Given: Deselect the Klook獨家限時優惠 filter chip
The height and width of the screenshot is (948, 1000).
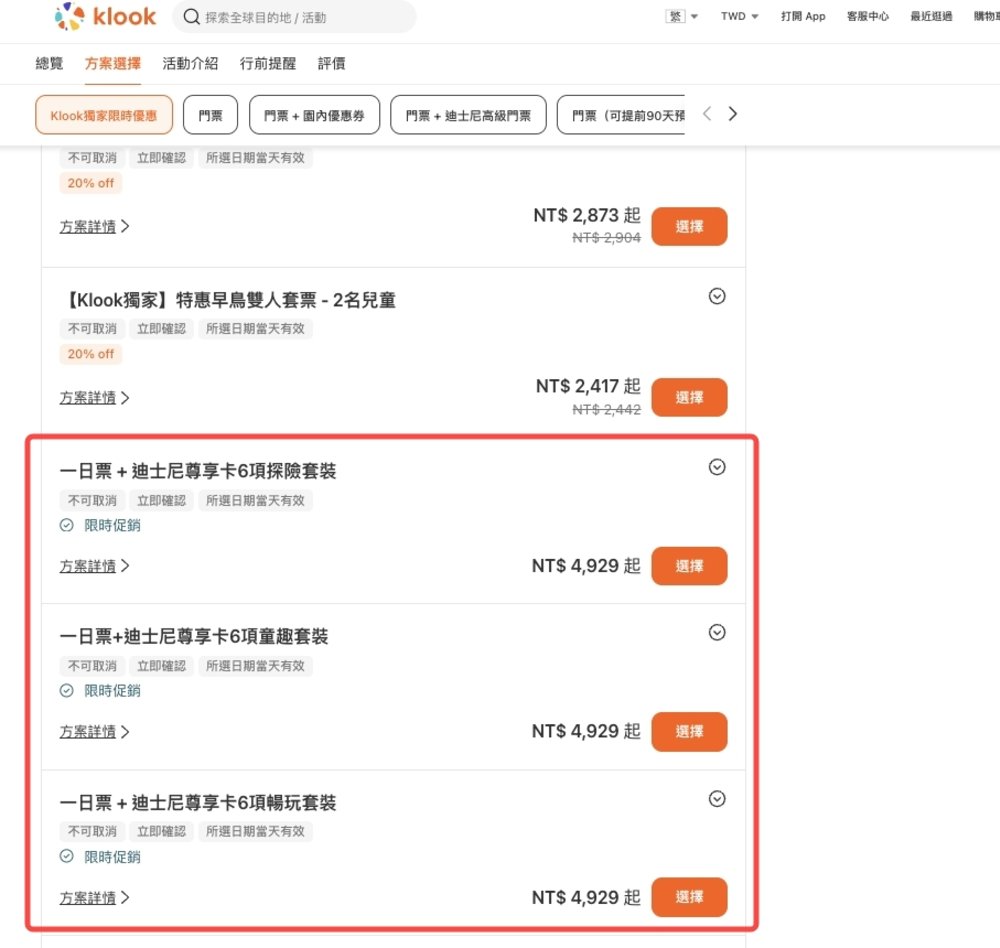Looking at the screenshot, I should pyautogui.click(x=104, y=114).
